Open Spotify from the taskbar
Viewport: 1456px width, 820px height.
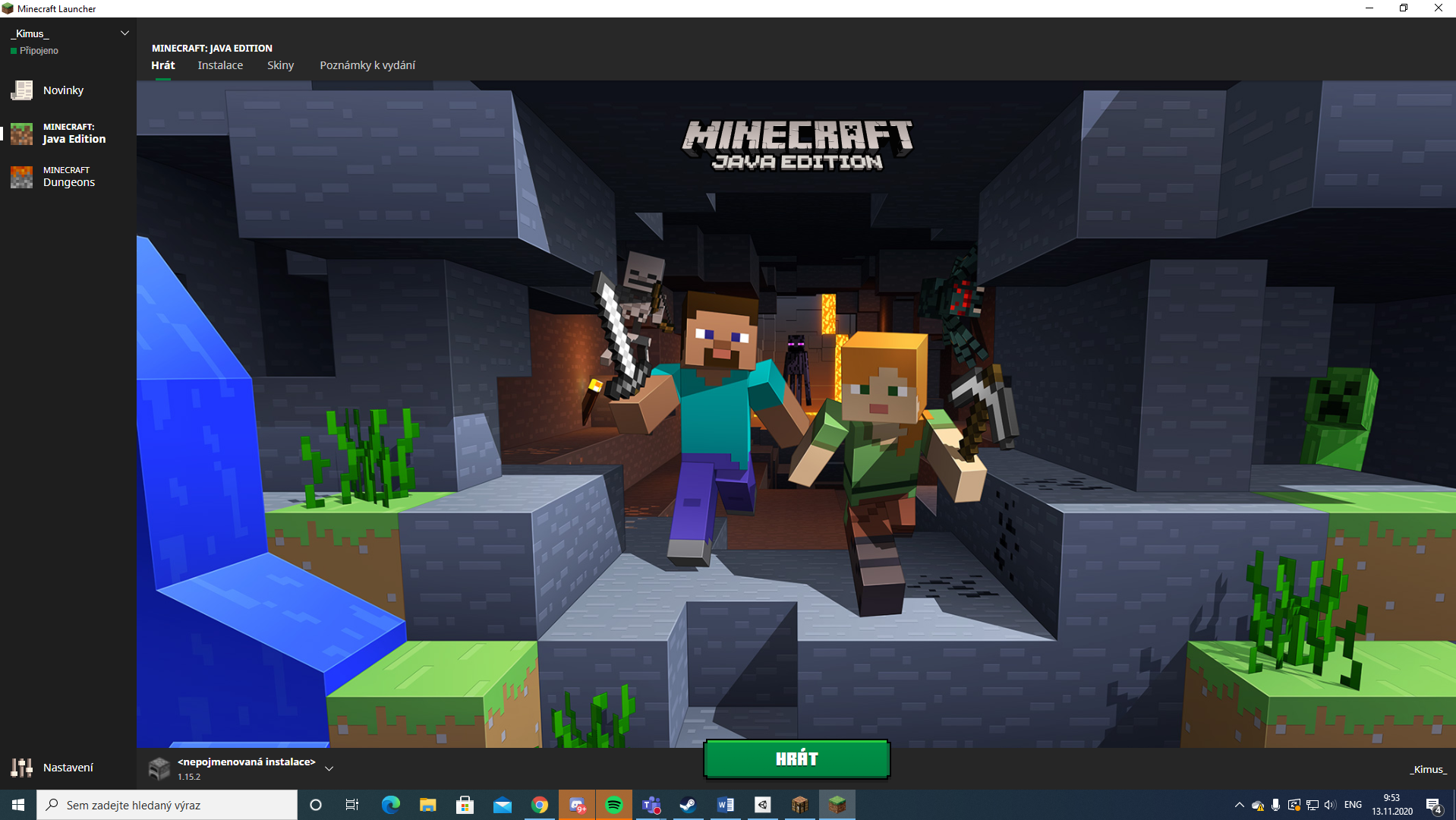tap(614, 805)
